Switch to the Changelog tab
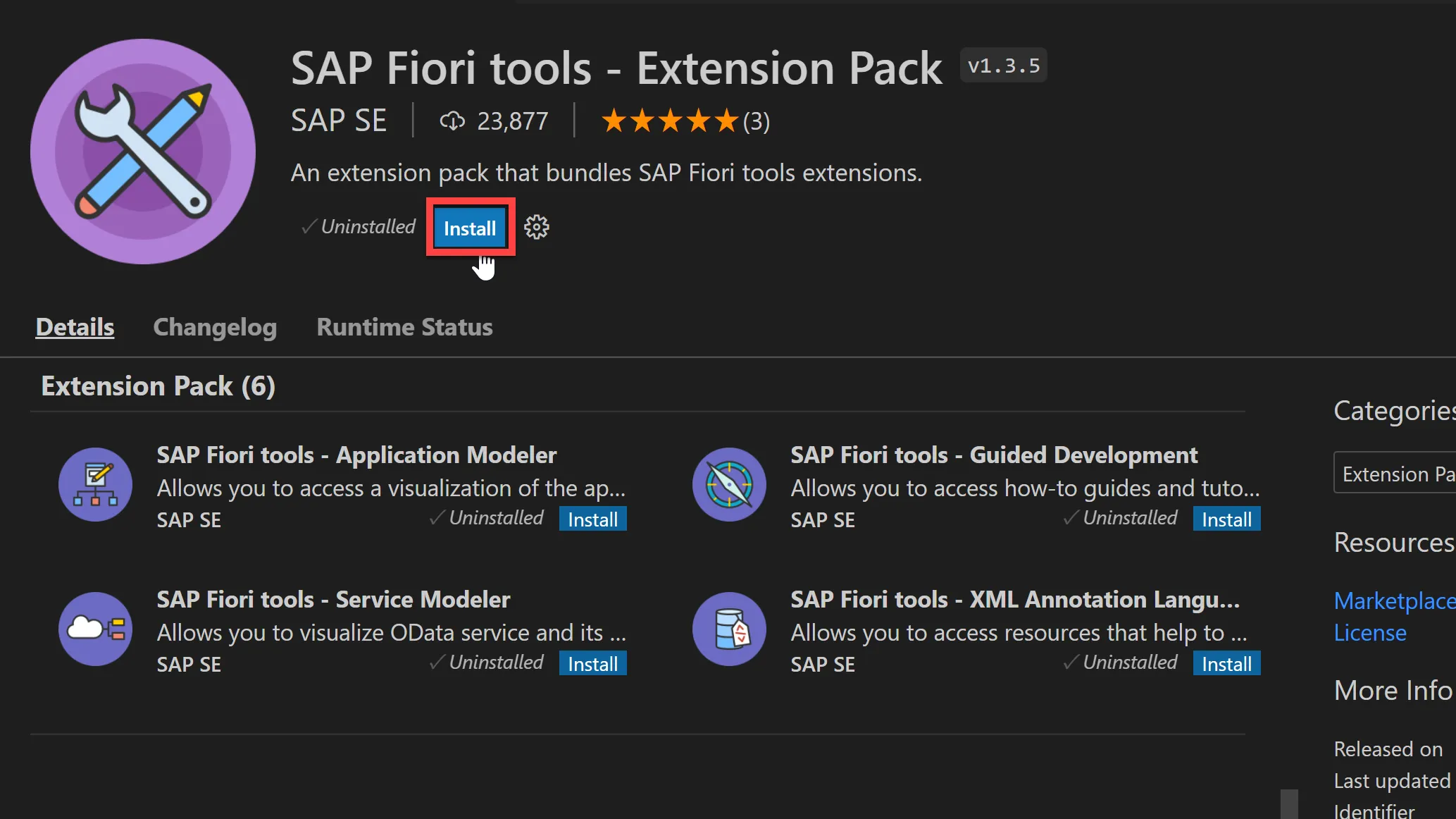 (215, 327)
